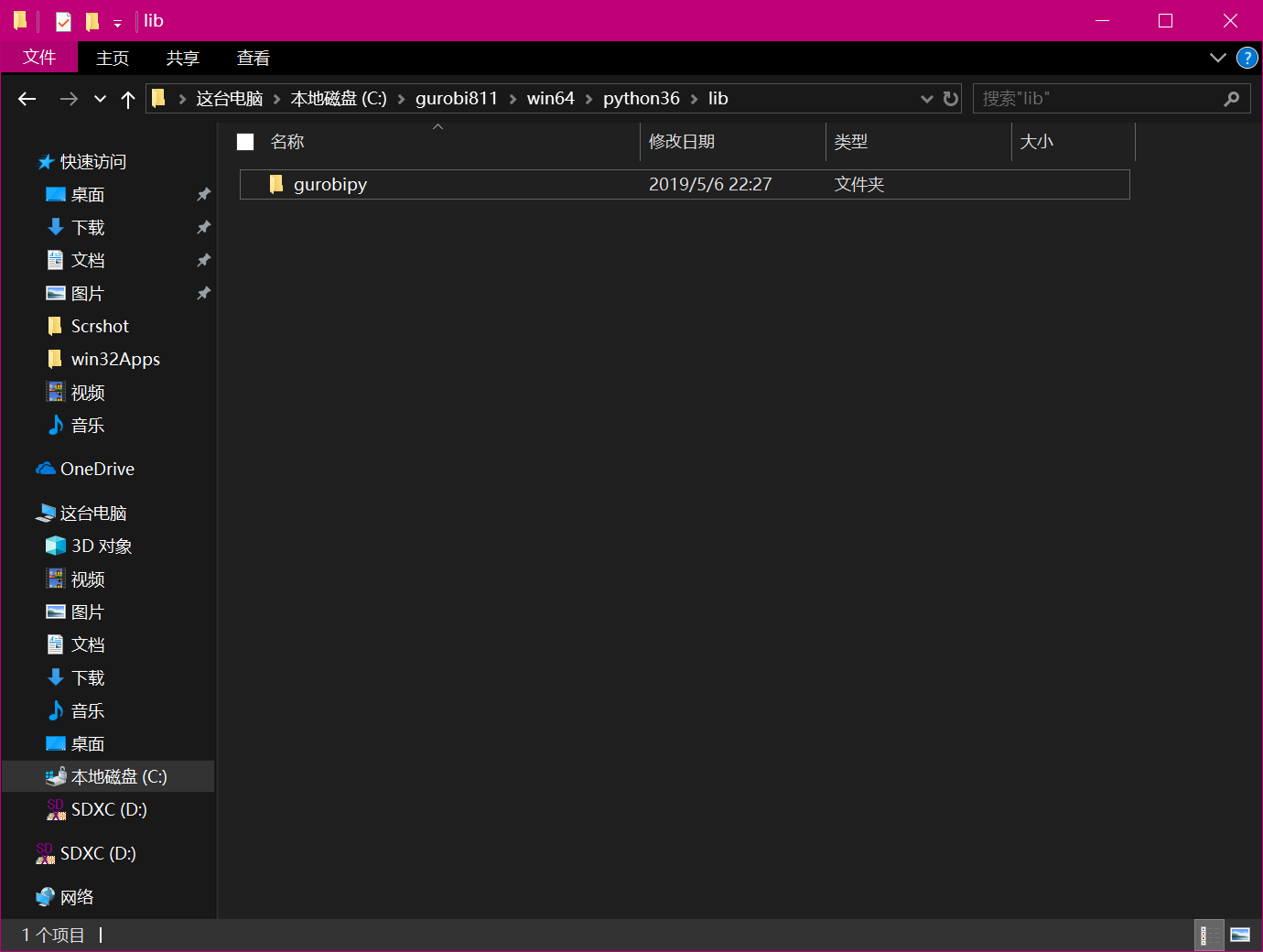The height and width of the screenshot is (952, 1263).
Task: Open the Help question mark icon
Action: 1247,58
